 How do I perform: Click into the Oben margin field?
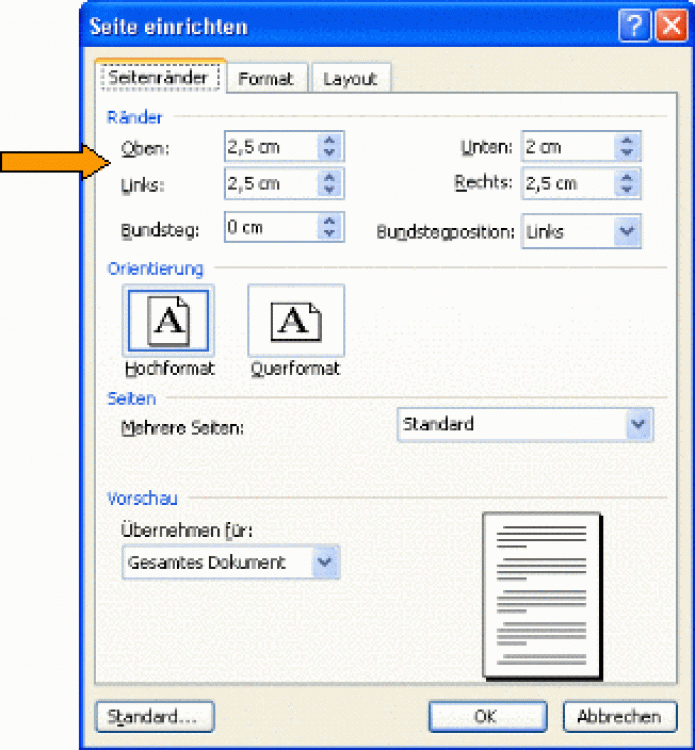click(x=269, y=147)
